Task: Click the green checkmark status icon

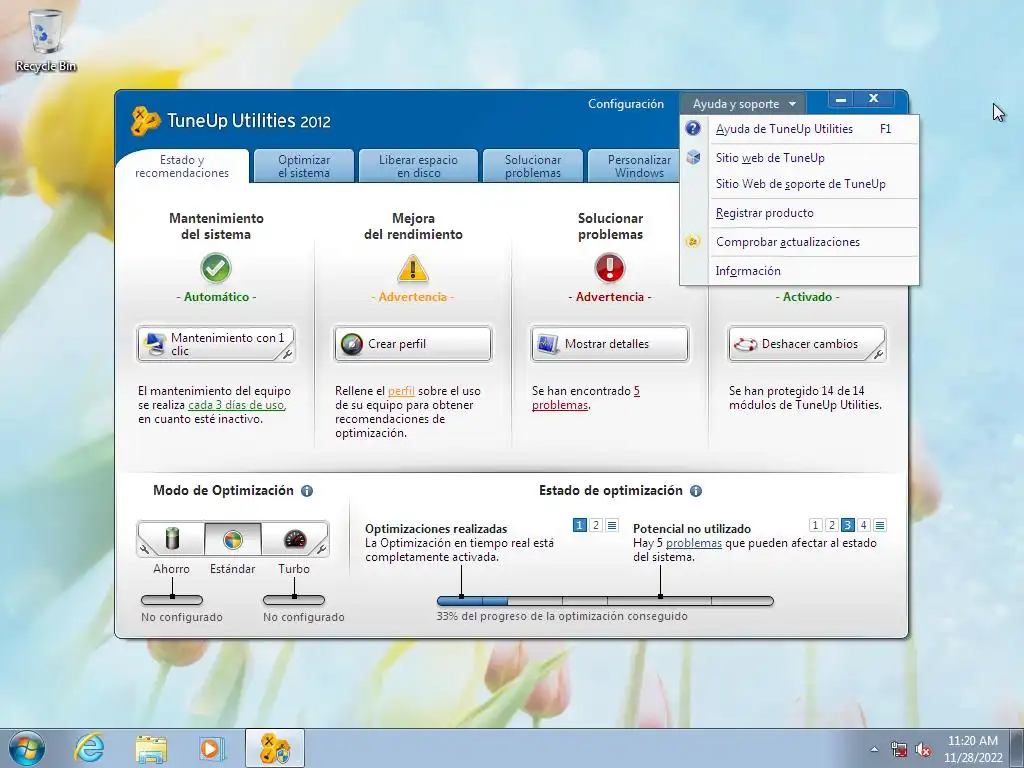Action: [216, 268]
